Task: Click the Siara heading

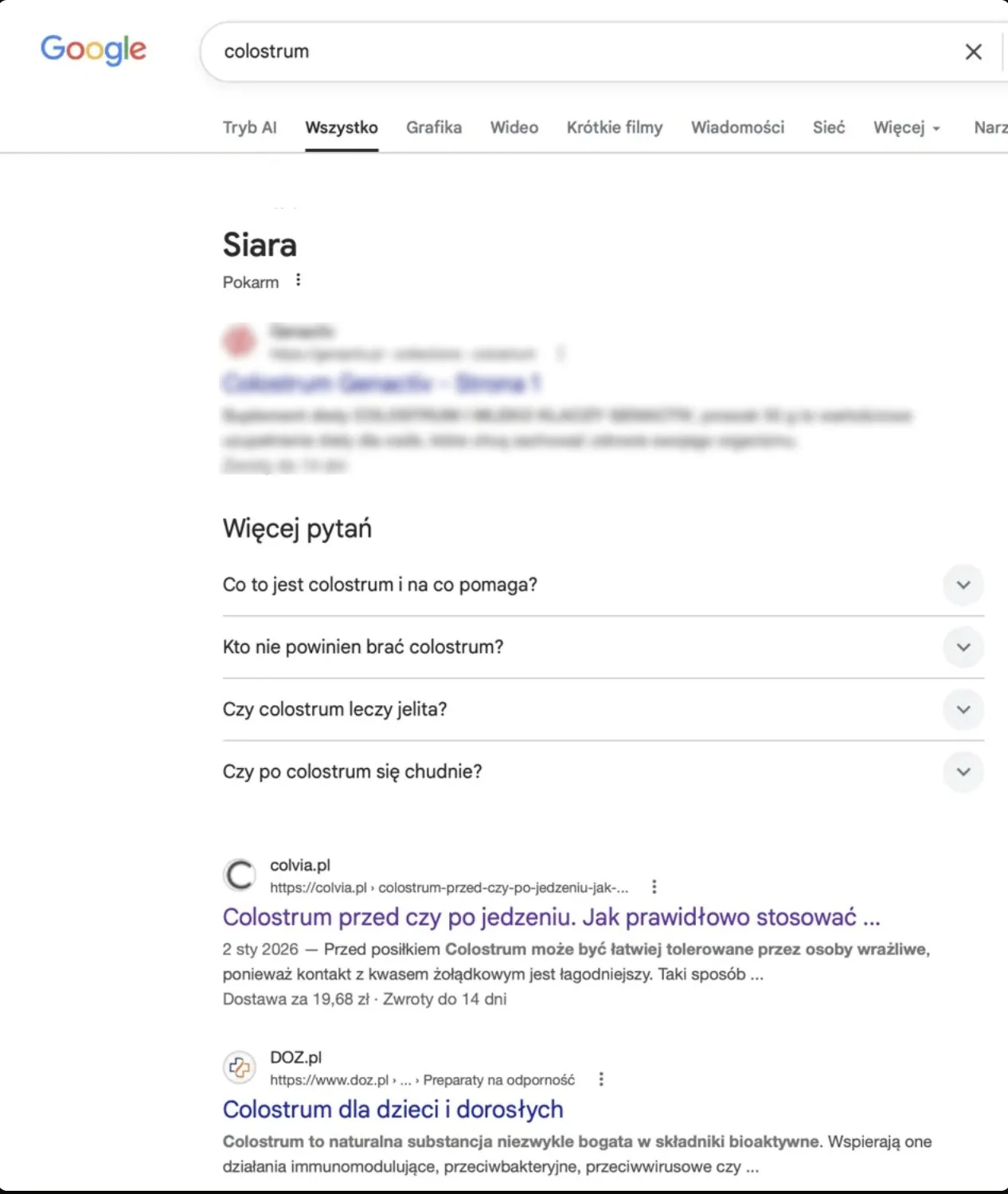Action: click(x=260, y=245)
